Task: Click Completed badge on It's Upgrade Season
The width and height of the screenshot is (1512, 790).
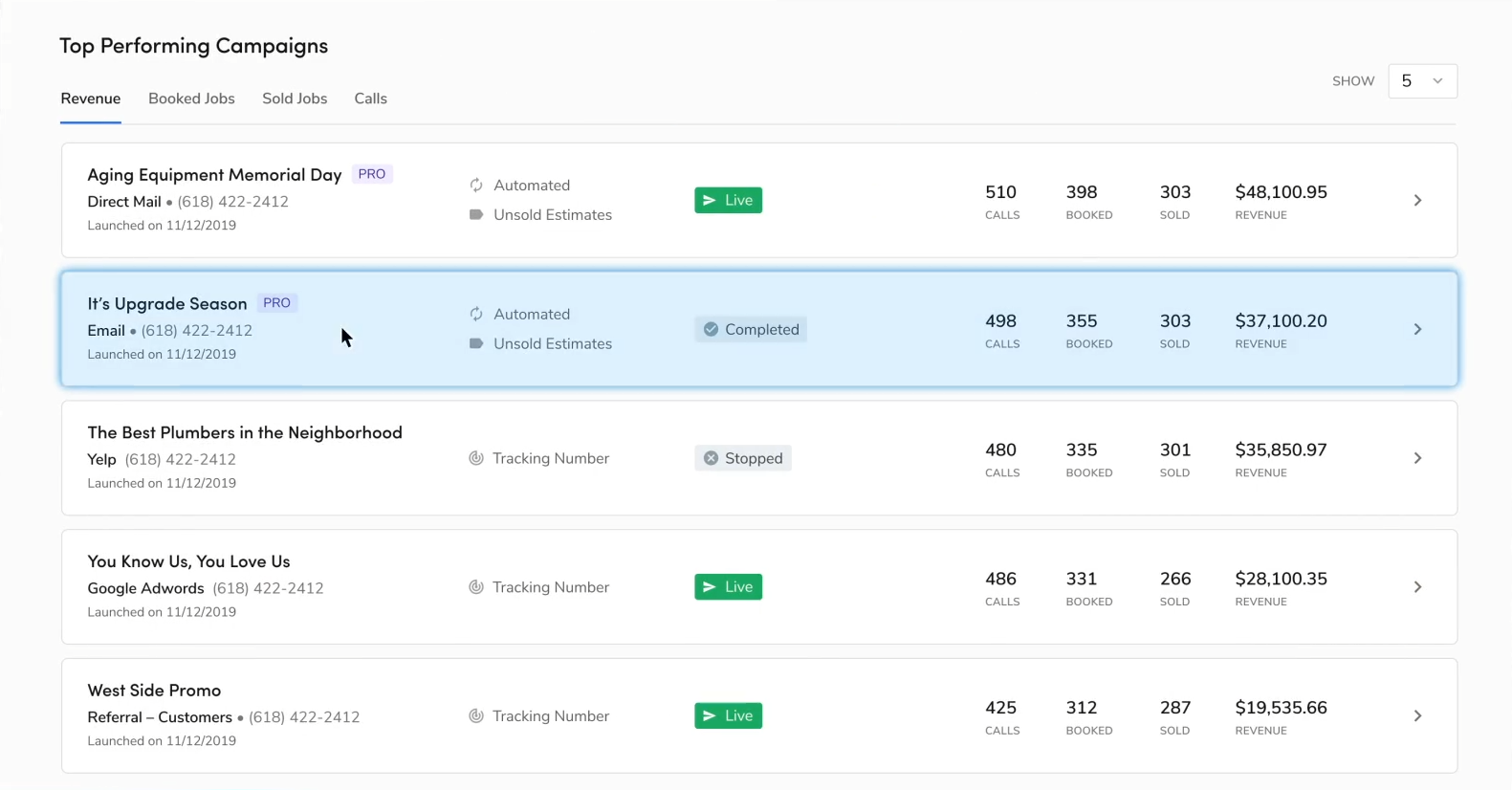Action: pyautogui.click(x=751, y=329)
